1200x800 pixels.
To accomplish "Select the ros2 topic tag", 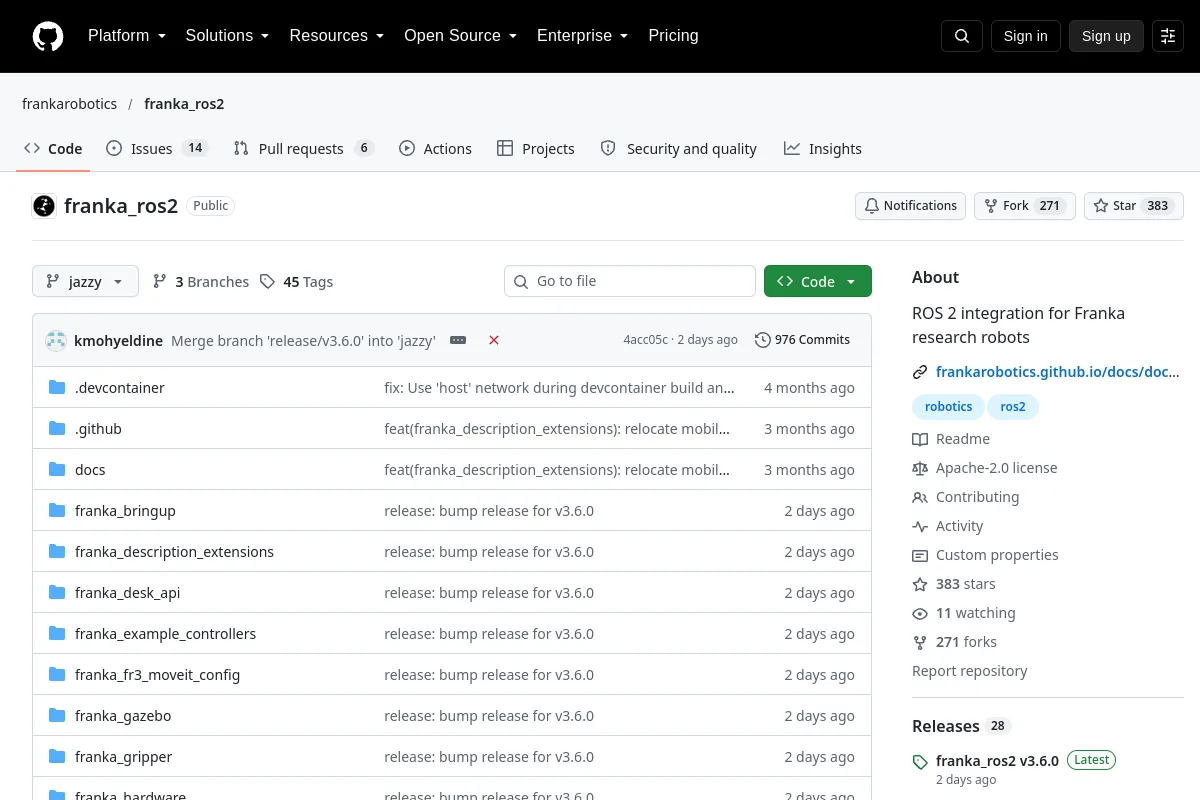I will click(x=1013, y=407).
